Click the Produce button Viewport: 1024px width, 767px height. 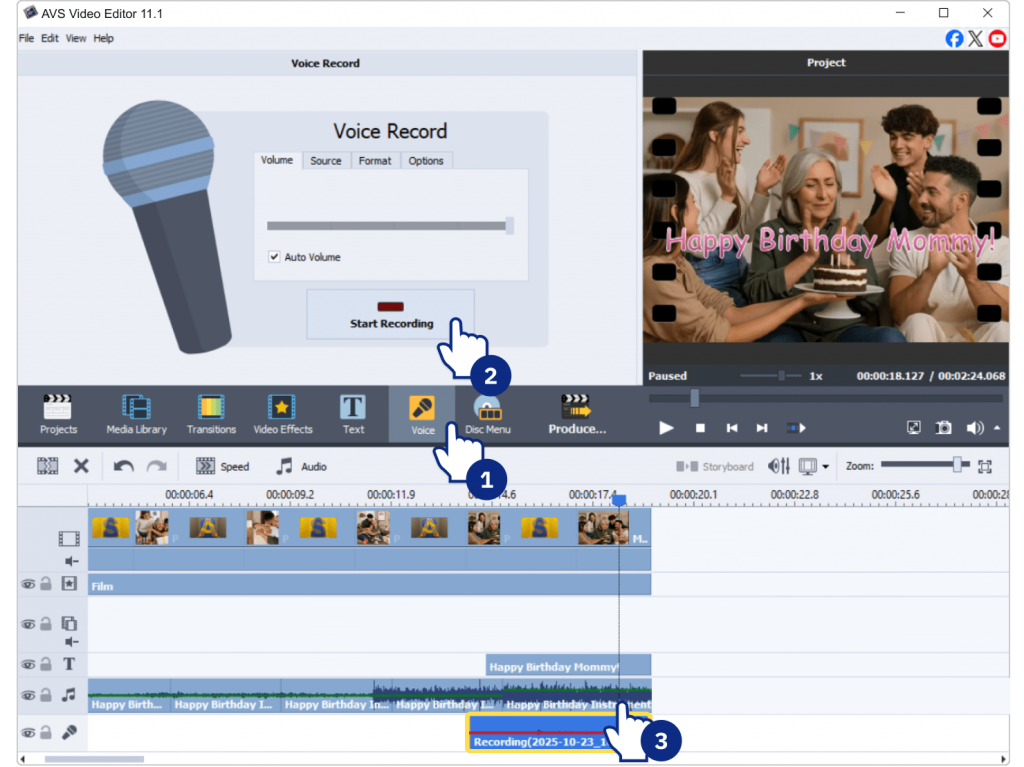pos(577,414)
